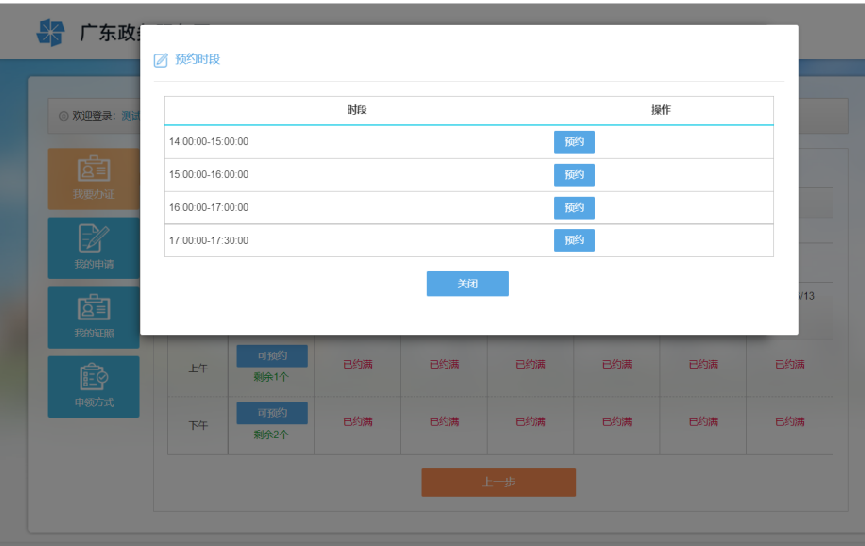Click the 预约时段 dialog title
The image size is (865, 546).
click(x=197, y=60)
